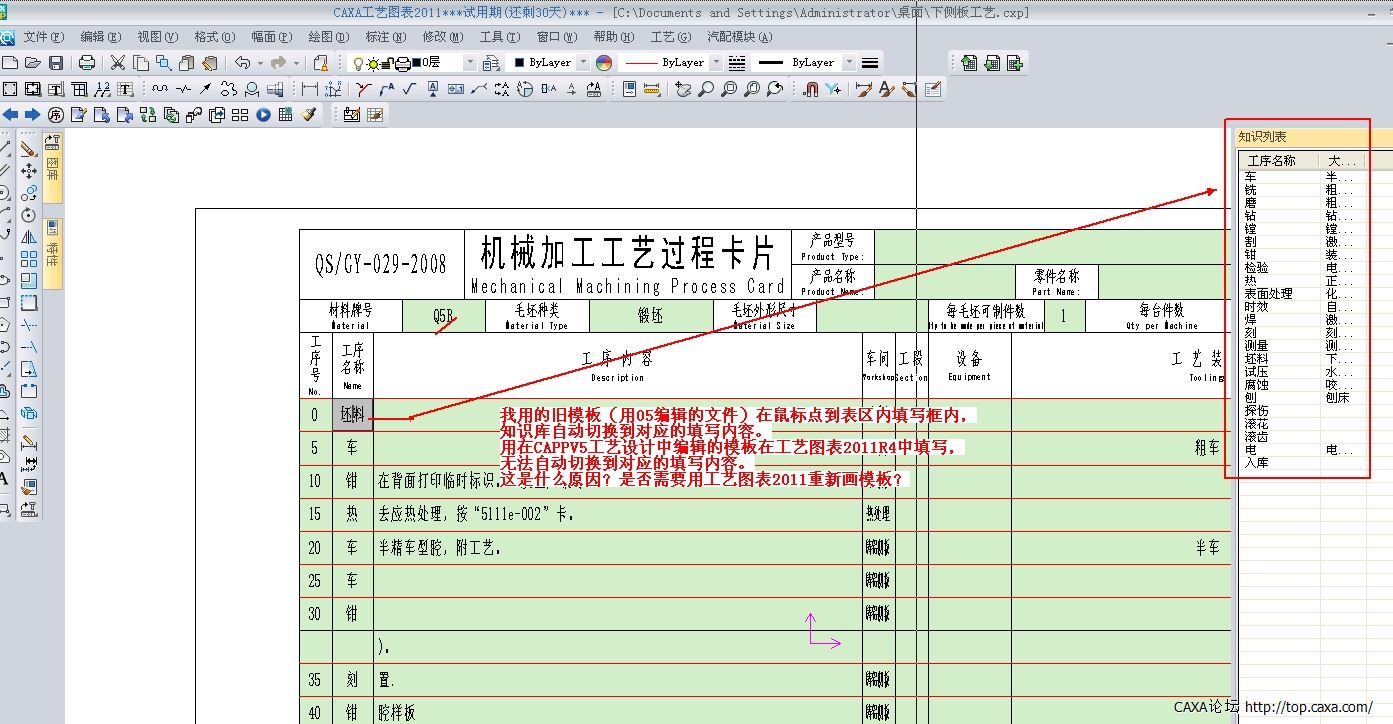Screen dimensions: 1393x724
Task: Click the Save file icon
Action: click(54, 61)
